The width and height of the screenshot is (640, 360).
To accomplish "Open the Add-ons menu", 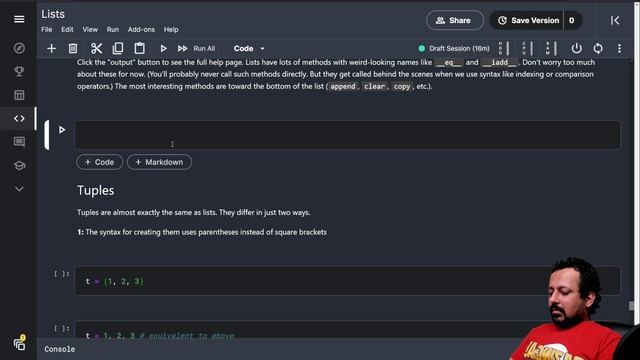I will click(x=141, y=29).
